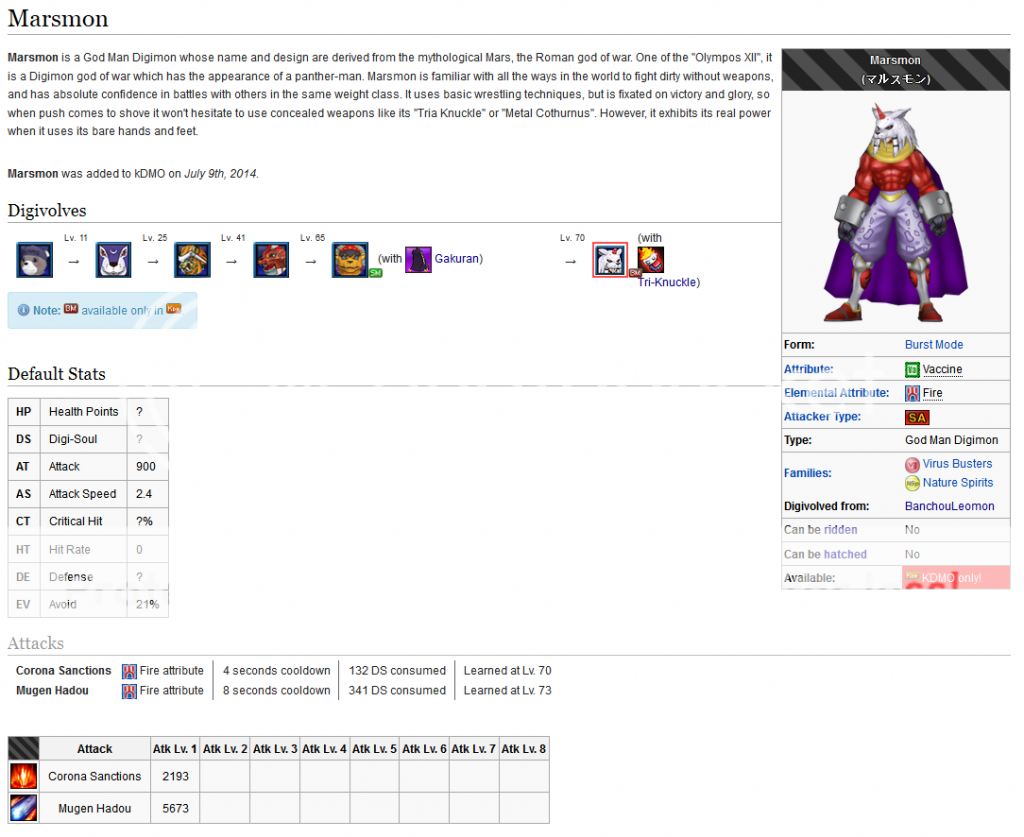Viewport: 1024px width, 837px height.
Task: Click the Lv. 11 Digimon icon in chain
Action: (113, 260)
